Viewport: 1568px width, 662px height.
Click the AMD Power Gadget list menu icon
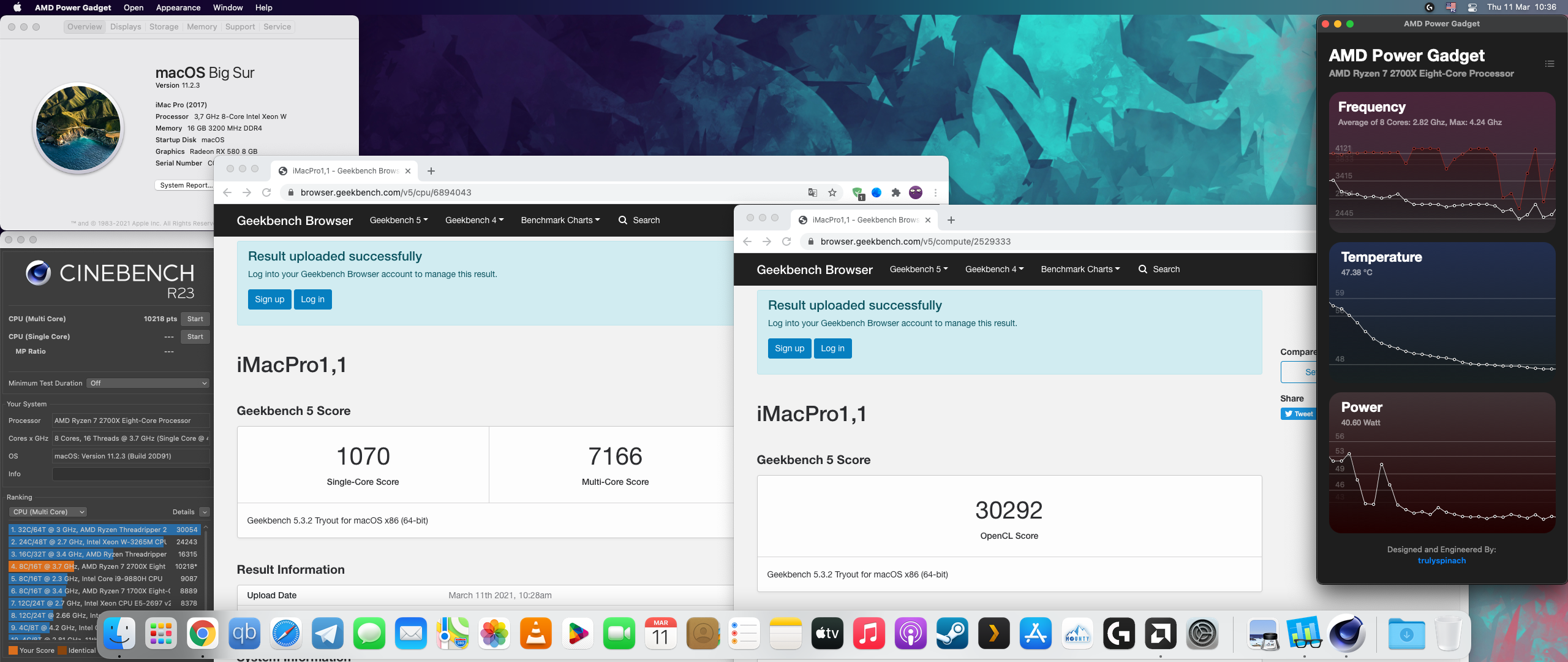1549,64
